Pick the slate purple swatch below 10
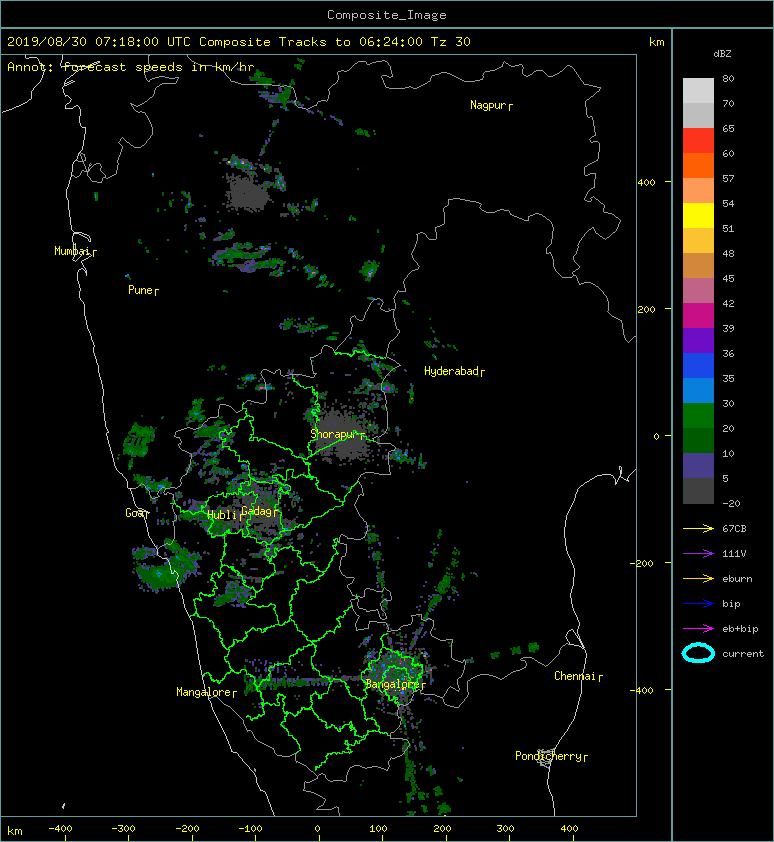Image resolution: width=774 pixels, height=842 pixels. coord(698,466)
